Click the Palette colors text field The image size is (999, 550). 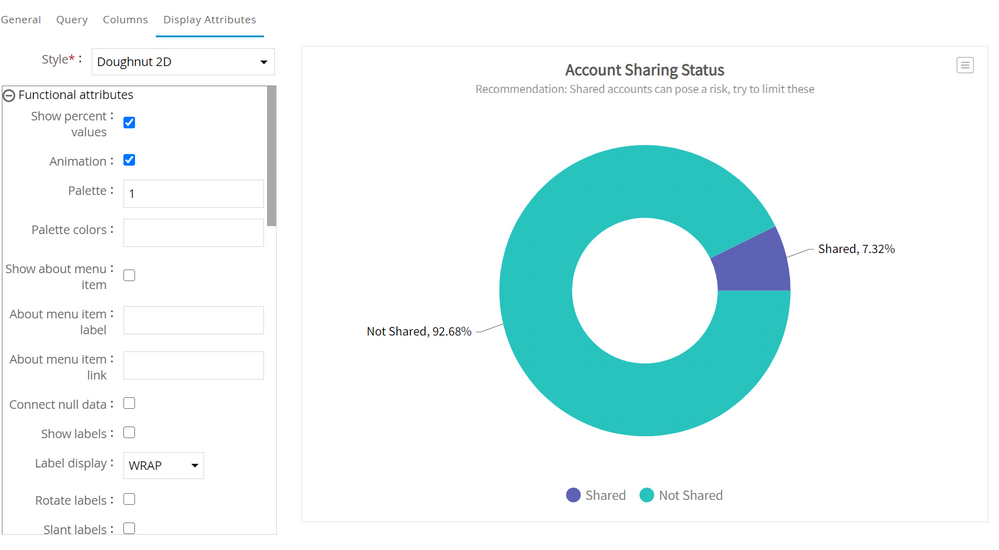point(193,232)
